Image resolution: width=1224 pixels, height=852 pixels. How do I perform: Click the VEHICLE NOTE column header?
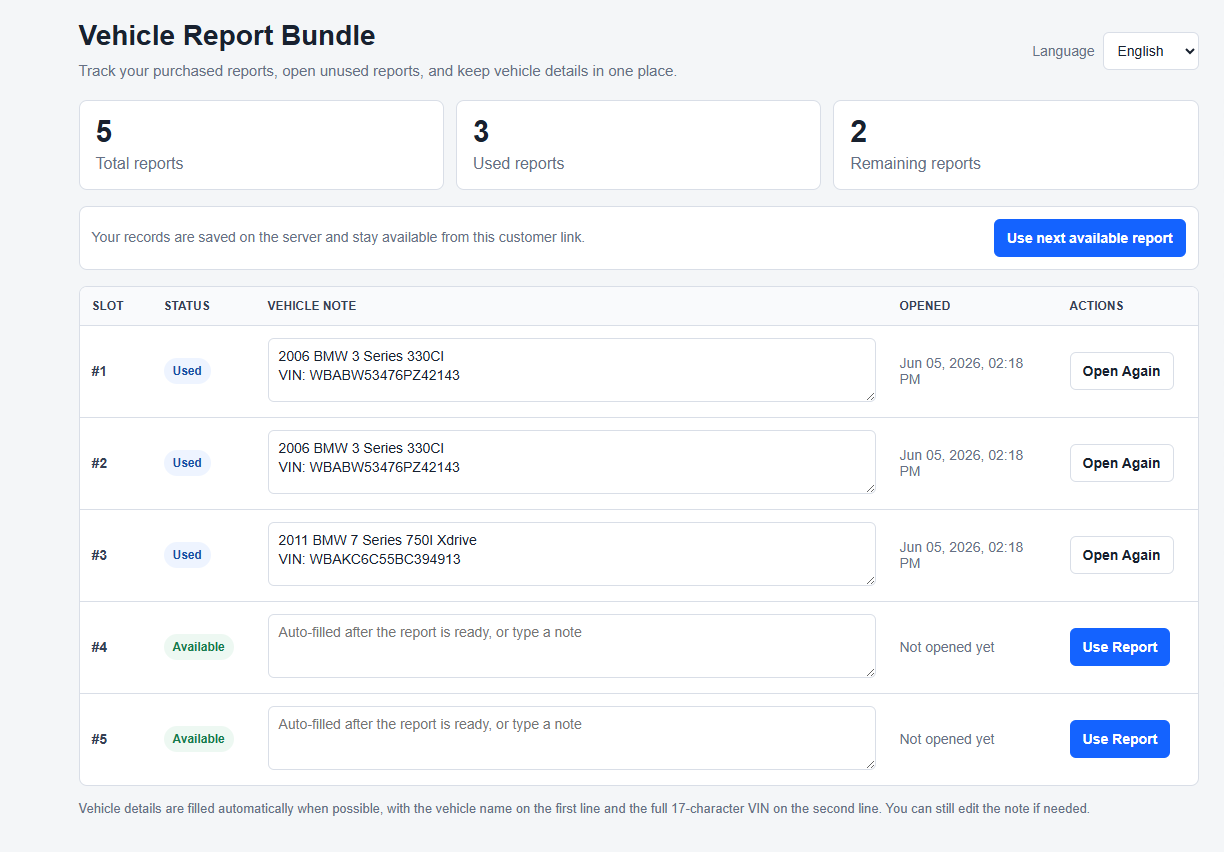312,306
